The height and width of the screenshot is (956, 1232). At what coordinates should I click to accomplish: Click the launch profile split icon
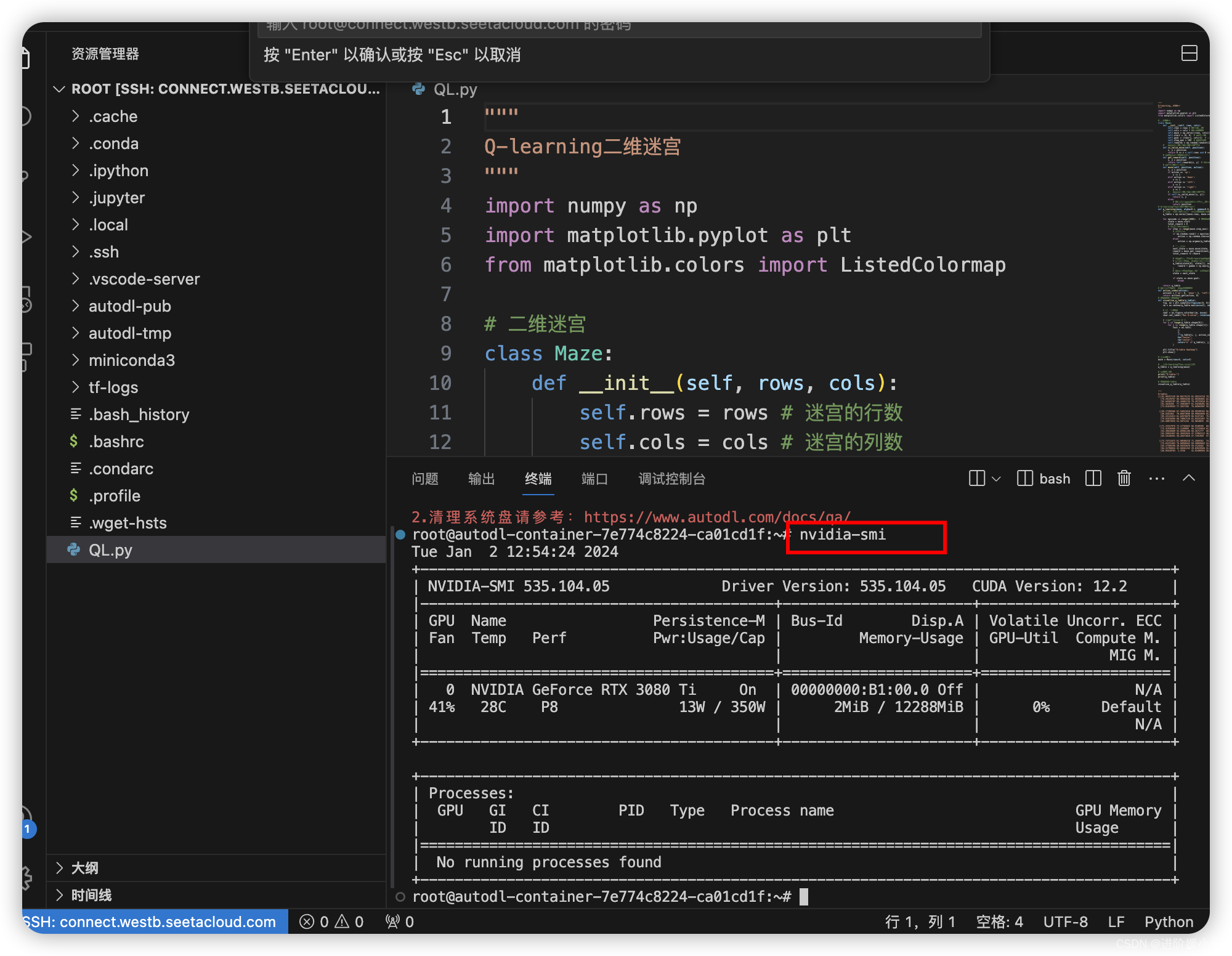977,479
